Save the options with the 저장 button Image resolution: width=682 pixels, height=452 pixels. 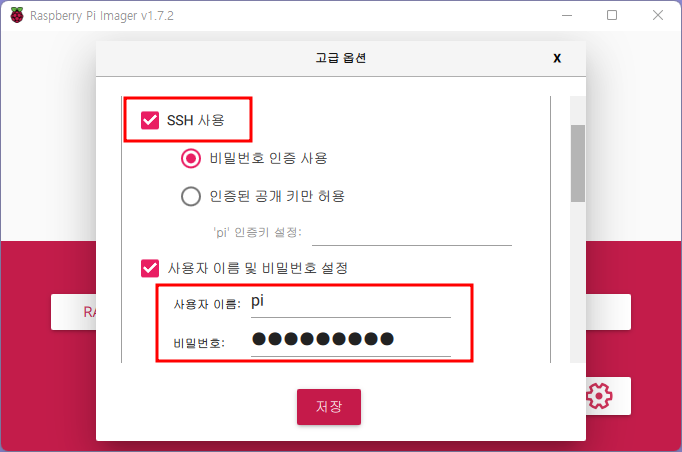(329, 407)
